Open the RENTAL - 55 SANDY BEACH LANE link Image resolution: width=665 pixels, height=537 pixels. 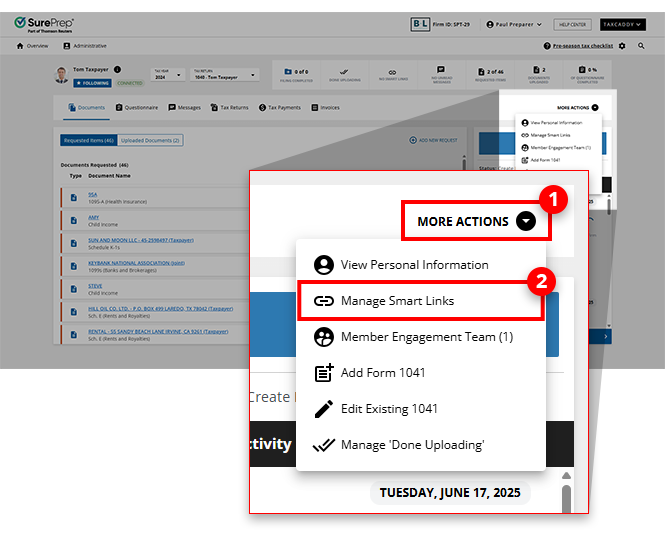158,332
